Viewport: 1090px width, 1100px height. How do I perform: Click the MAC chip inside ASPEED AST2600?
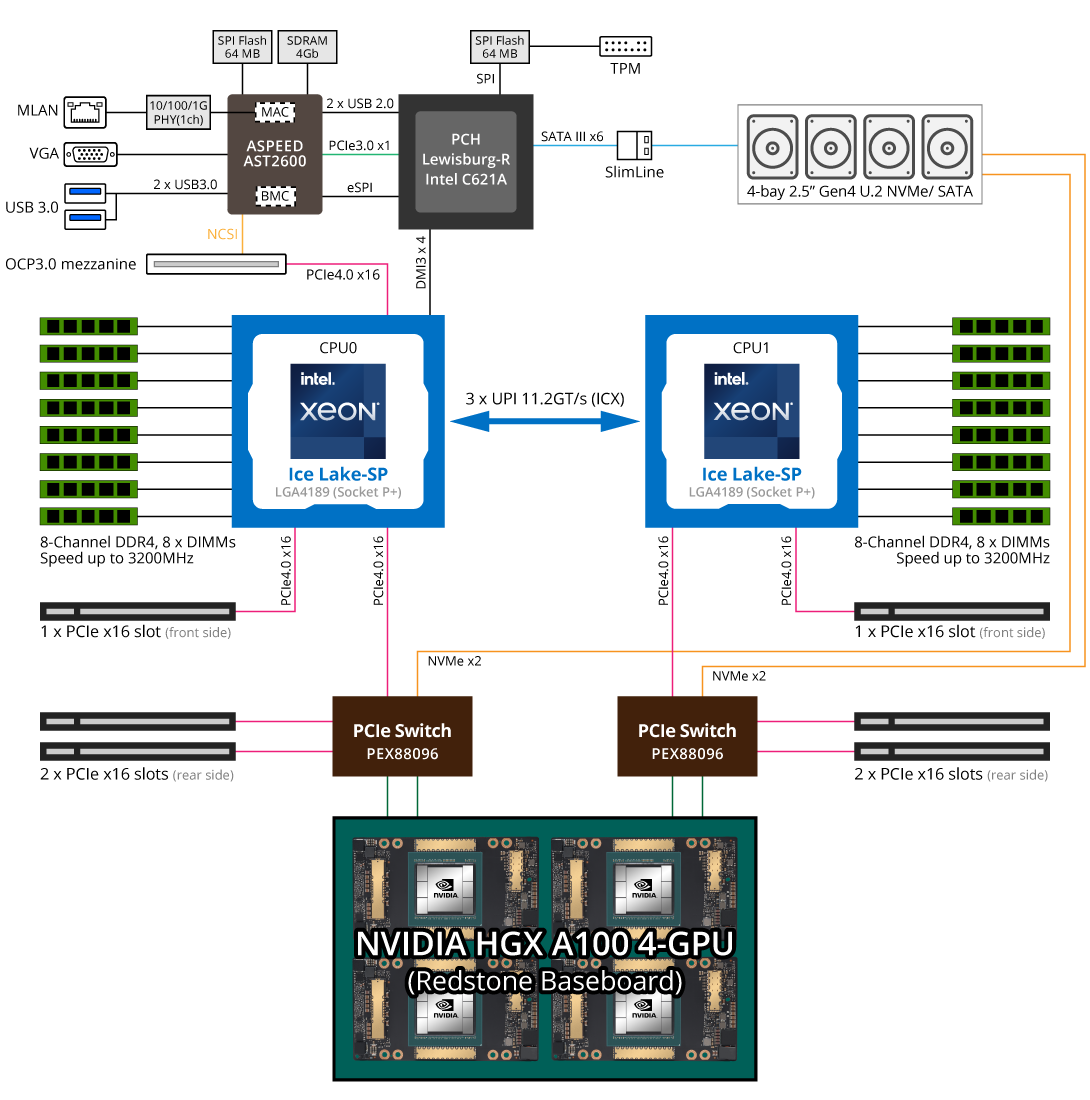274,112
